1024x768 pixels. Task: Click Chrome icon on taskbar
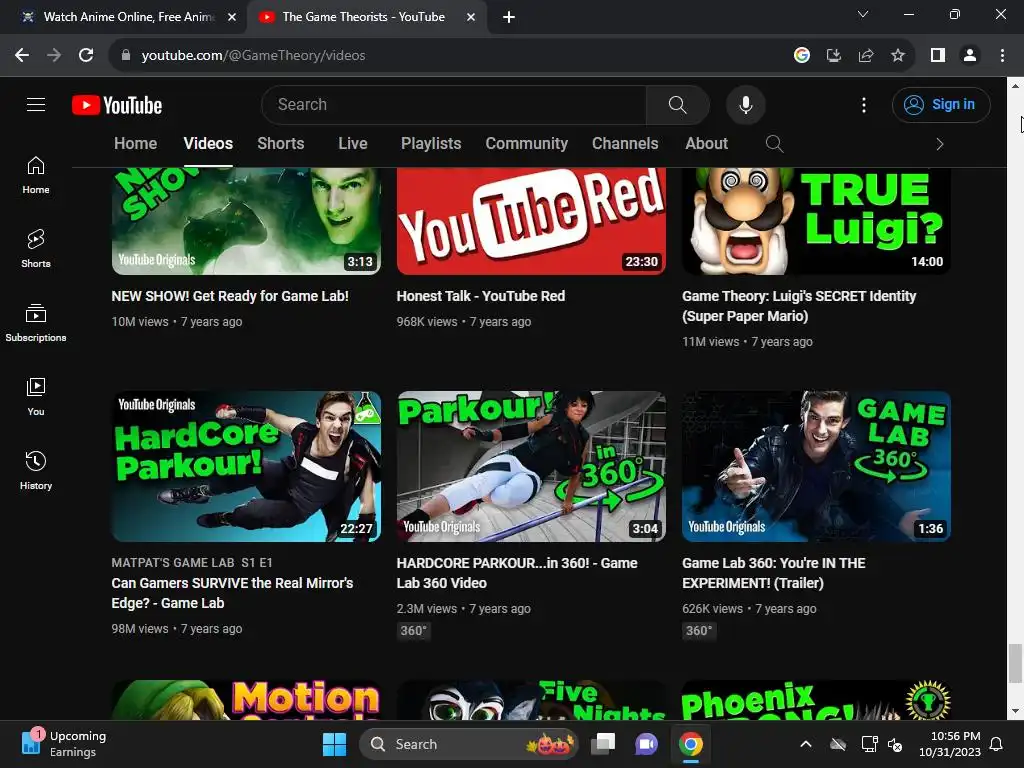[x=690, y=744]
